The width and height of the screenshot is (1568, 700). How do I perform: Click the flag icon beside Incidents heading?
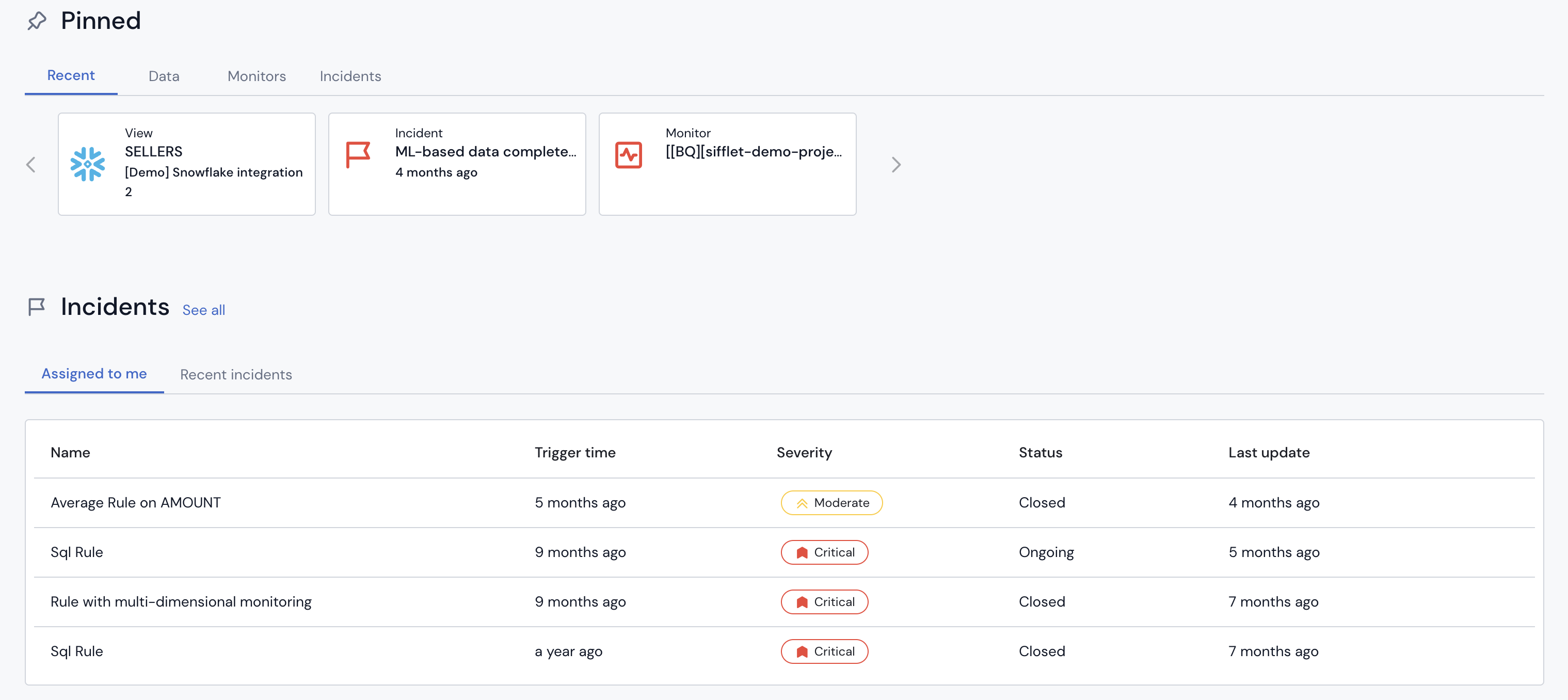pyautogui.click(x=37, y=307)
